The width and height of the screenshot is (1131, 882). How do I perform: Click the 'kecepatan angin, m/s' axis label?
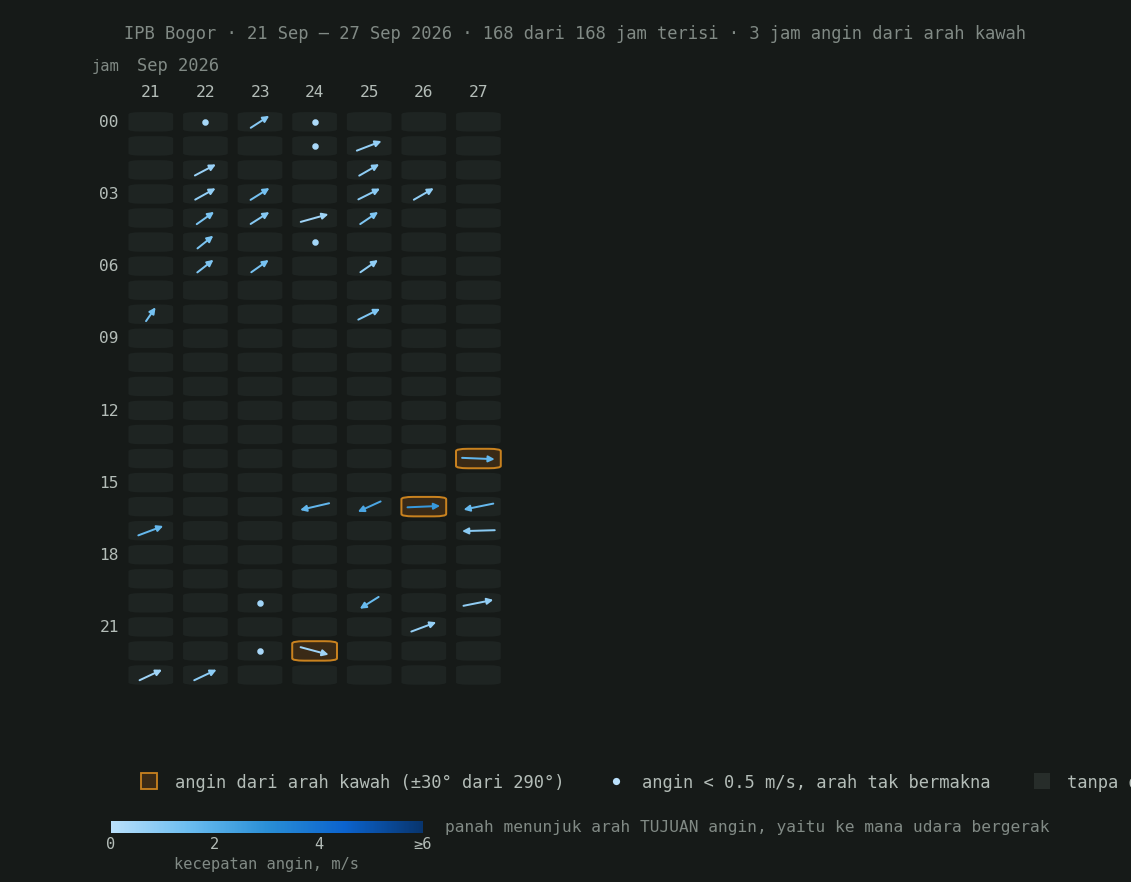click(x=266, y=864)
